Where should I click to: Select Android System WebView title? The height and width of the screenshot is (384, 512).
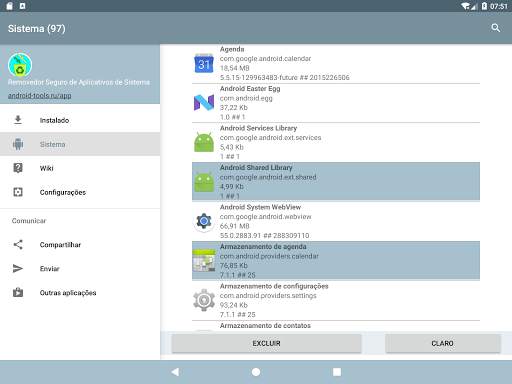coord(260,207)
